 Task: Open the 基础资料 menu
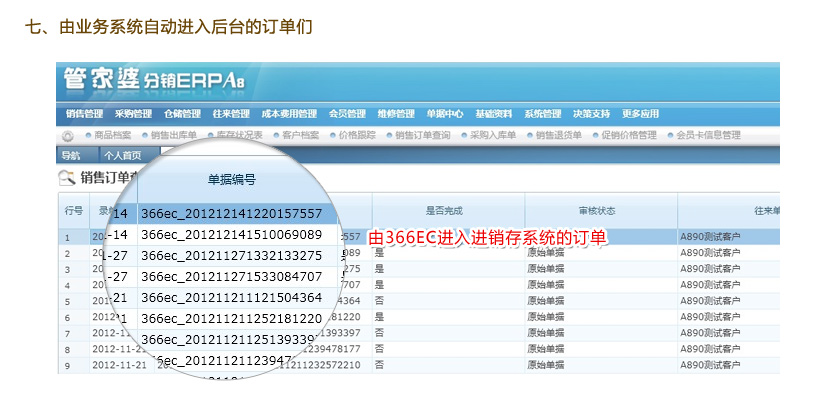point(494,114)
